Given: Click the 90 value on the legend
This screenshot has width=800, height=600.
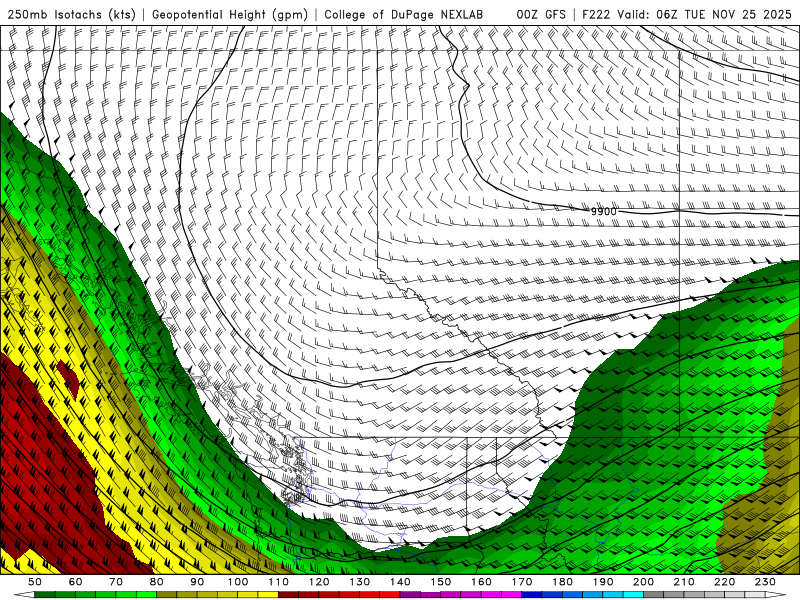Looking at the screenshot, I should pyautogui.click(x=197, y=582).
